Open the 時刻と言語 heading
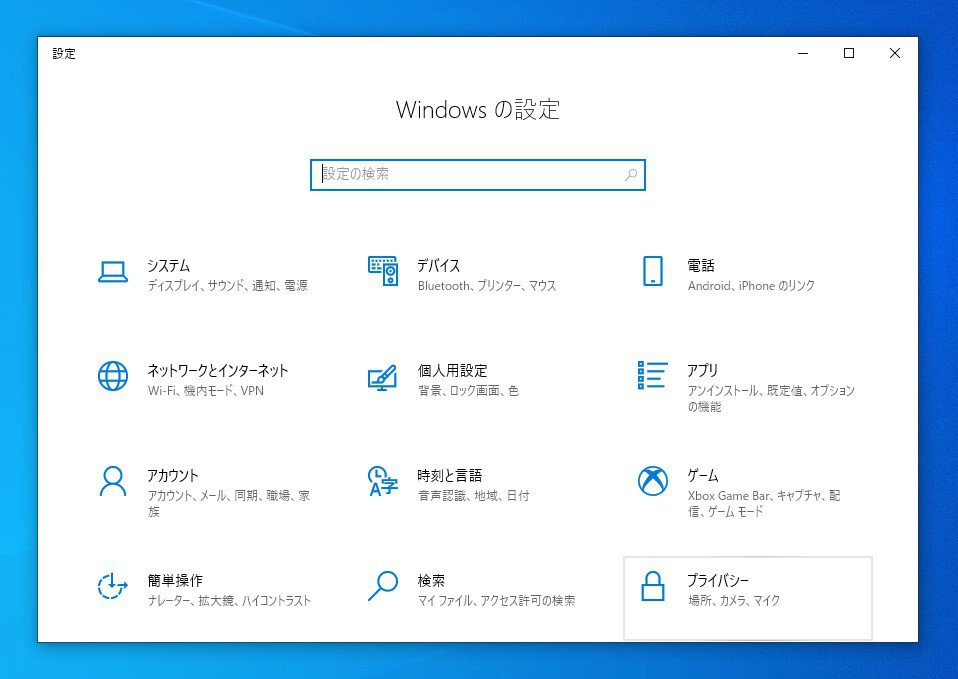 [x=450, y=475]
